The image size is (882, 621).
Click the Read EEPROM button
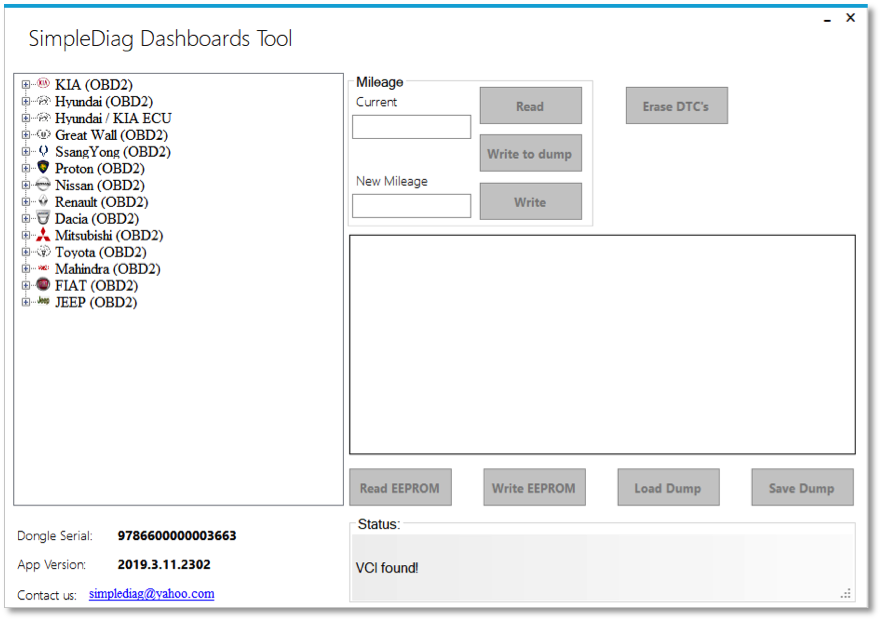(x=400, y=487)
